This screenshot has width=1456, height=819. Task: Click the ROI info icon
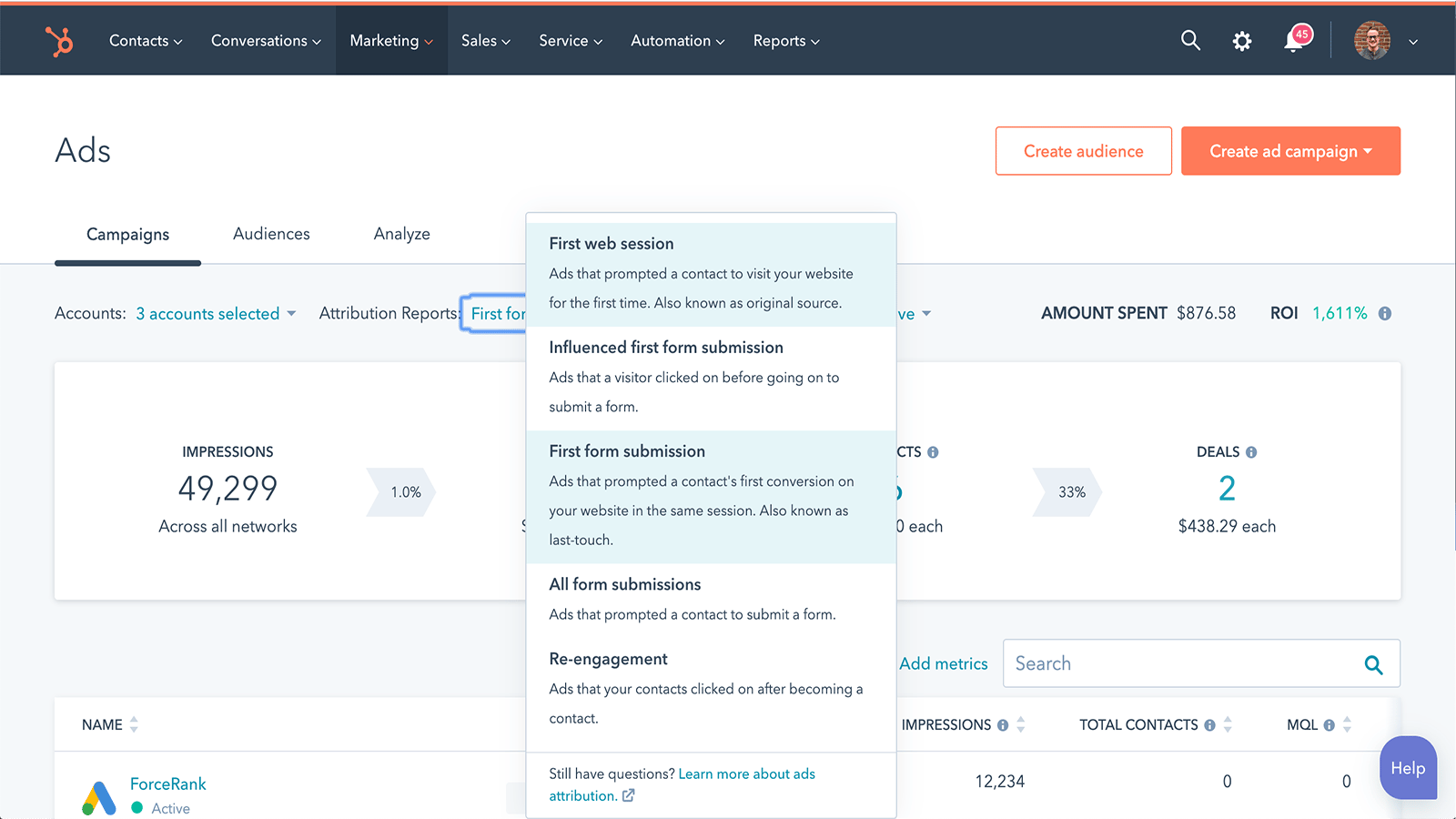click(1386, 312)
